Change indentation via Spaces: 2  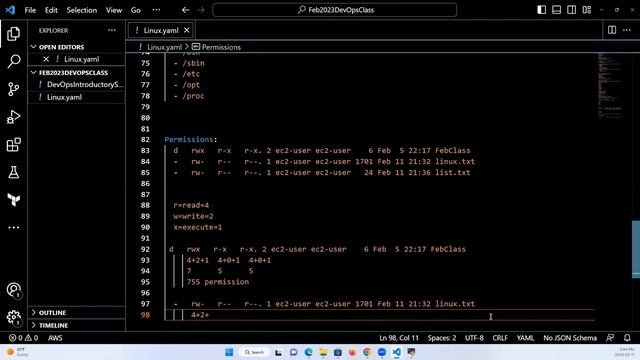pos(442,338)
